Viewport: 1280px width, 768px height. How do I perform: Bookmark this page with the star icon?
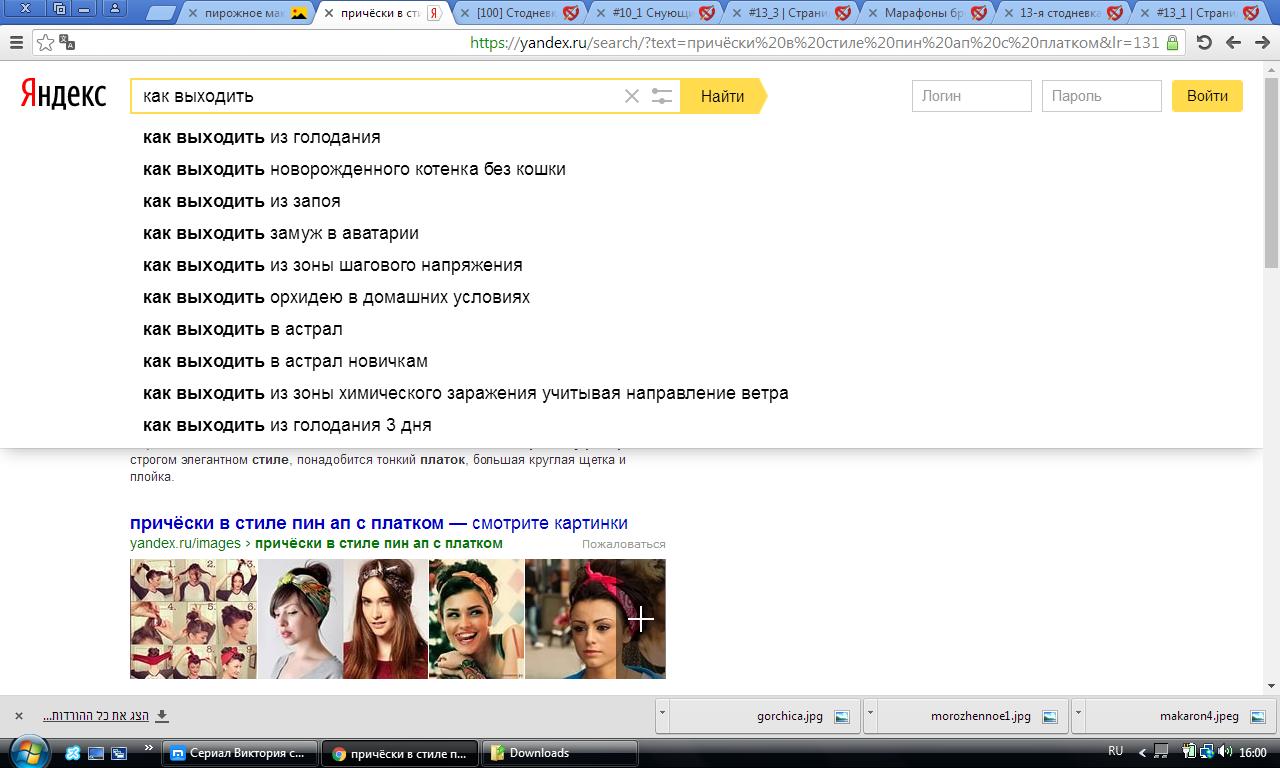(45, 43)
